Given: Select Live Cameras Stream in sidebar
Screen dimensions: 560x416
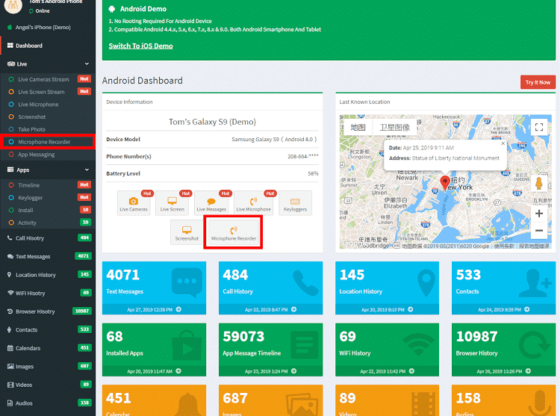Looking at the screenshot, I should 48,79.
